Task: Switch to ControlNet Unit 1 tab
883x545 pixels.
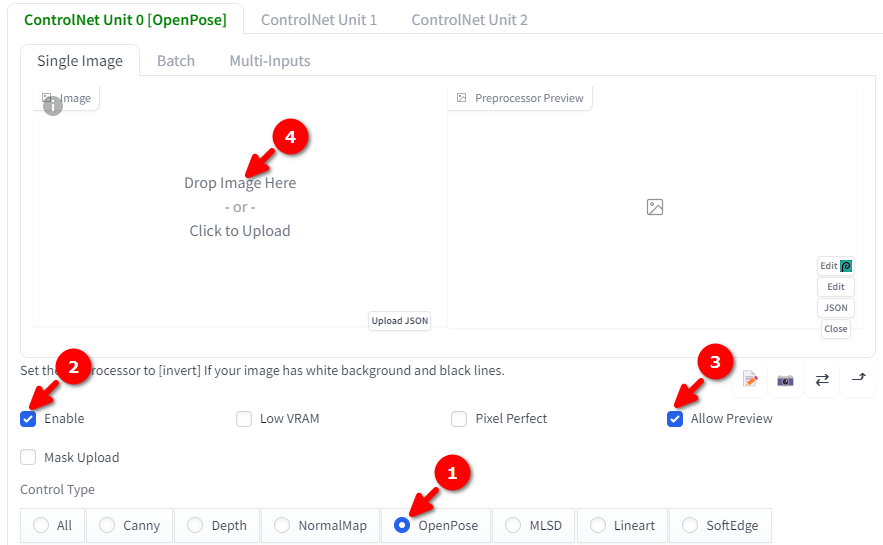Action: click(319, 20)
